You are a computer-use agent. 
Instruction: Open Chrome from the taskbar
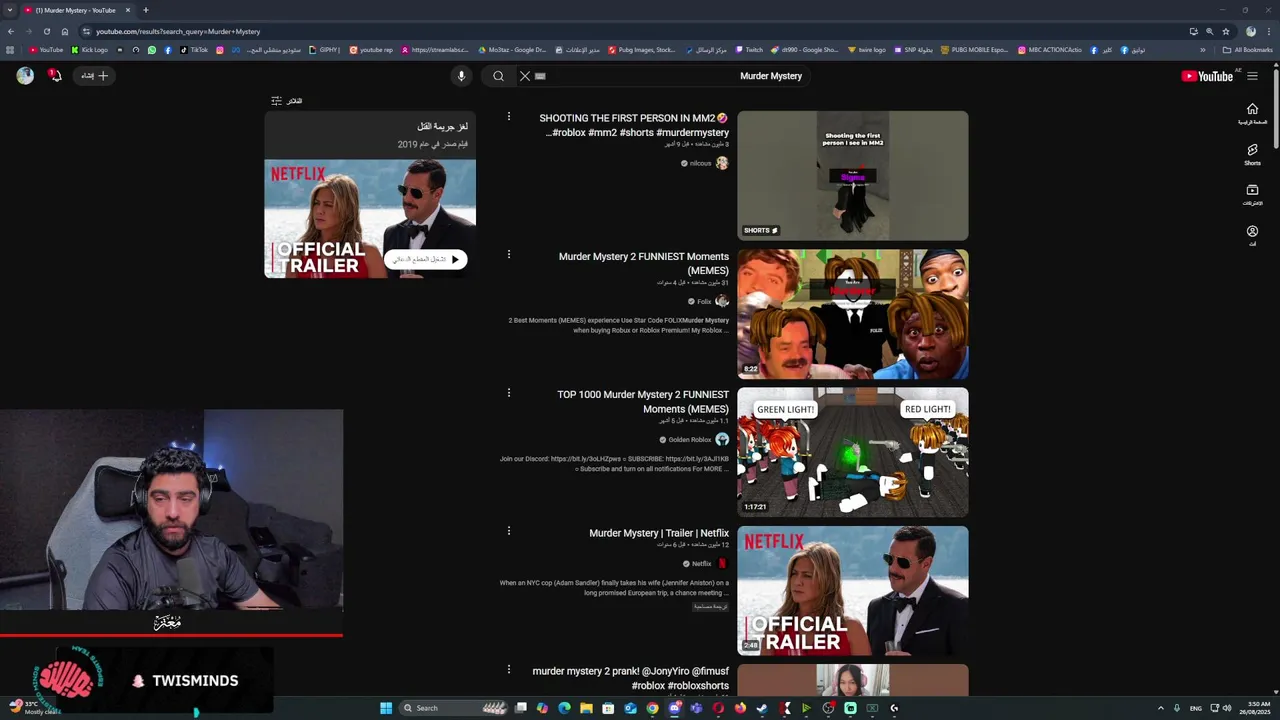tap(652, 708)
